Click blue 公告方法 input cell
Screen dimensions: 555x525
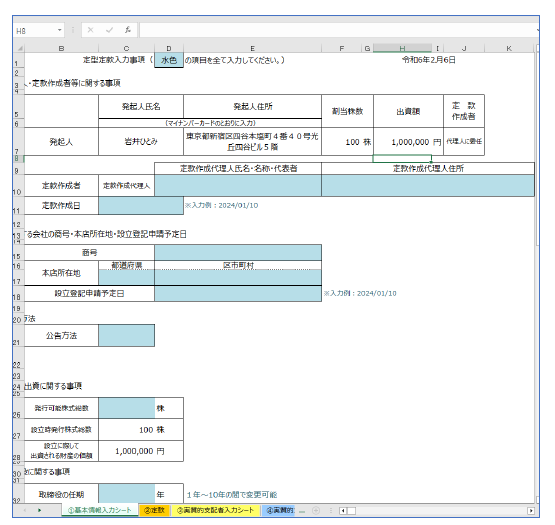126,336
